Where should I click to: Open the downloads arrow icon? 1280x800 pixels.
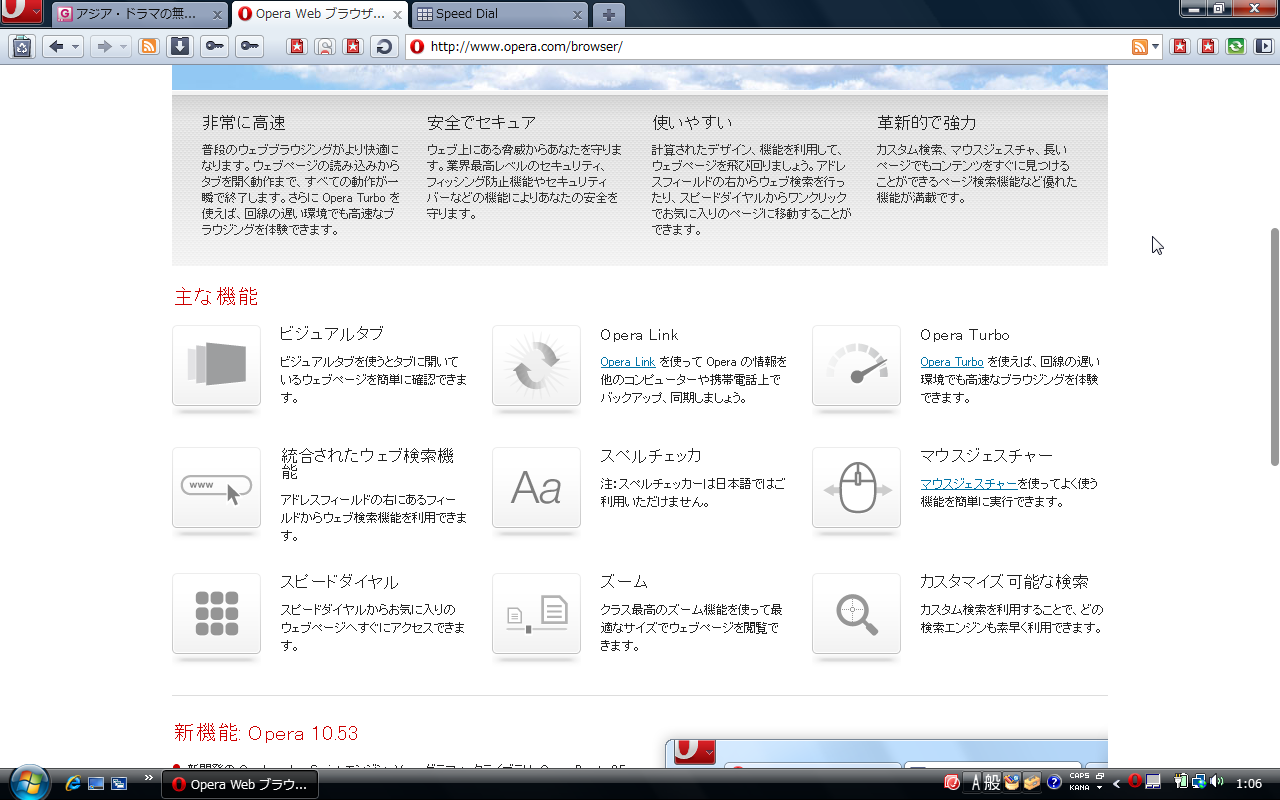pos(179,46)
